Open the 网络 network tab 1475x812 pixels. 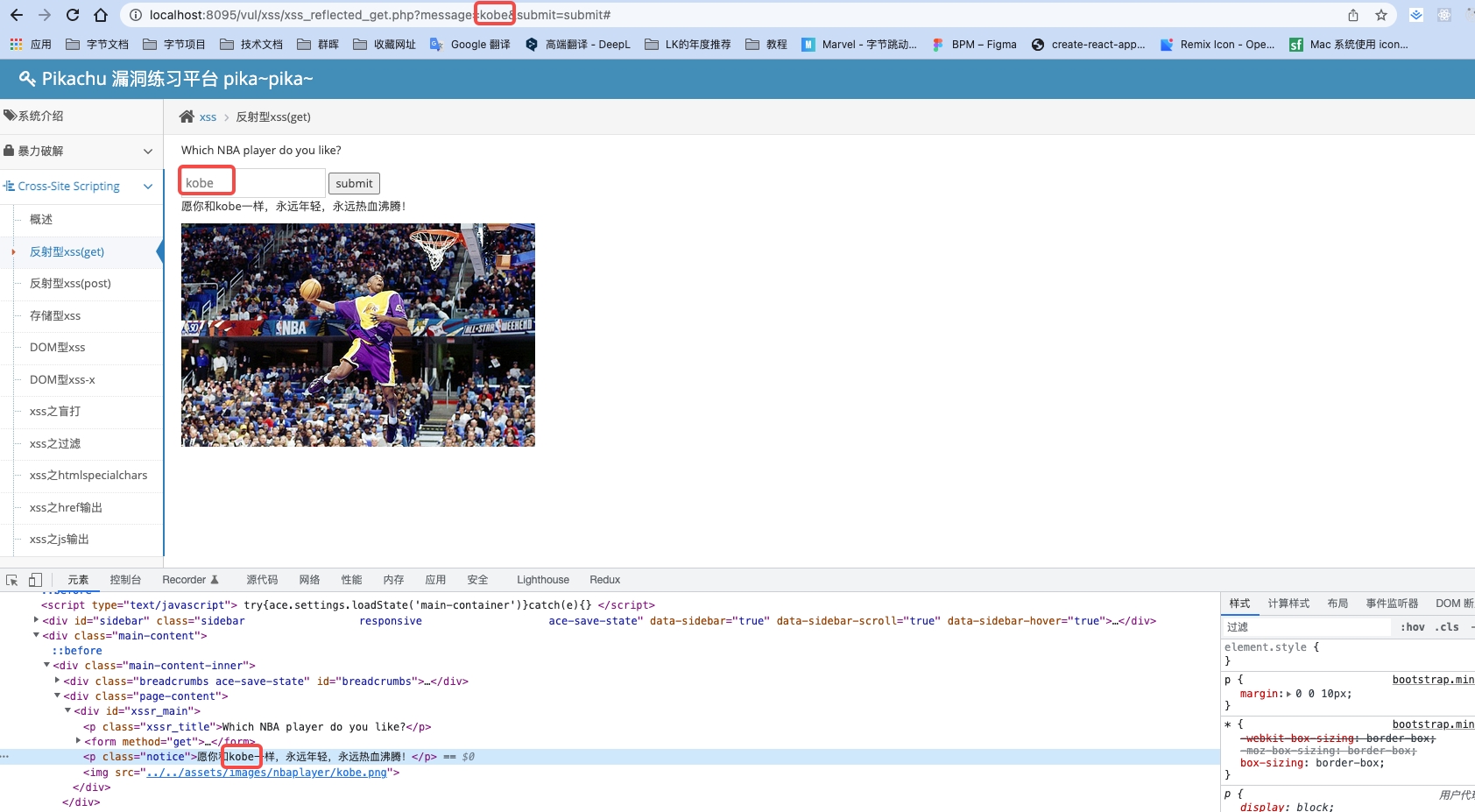pos(309,580)
